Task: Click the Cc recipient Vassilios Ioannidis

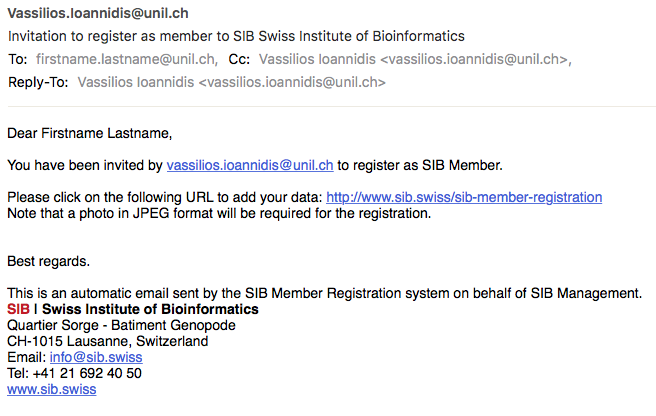Action: click(x=415, y=59)
